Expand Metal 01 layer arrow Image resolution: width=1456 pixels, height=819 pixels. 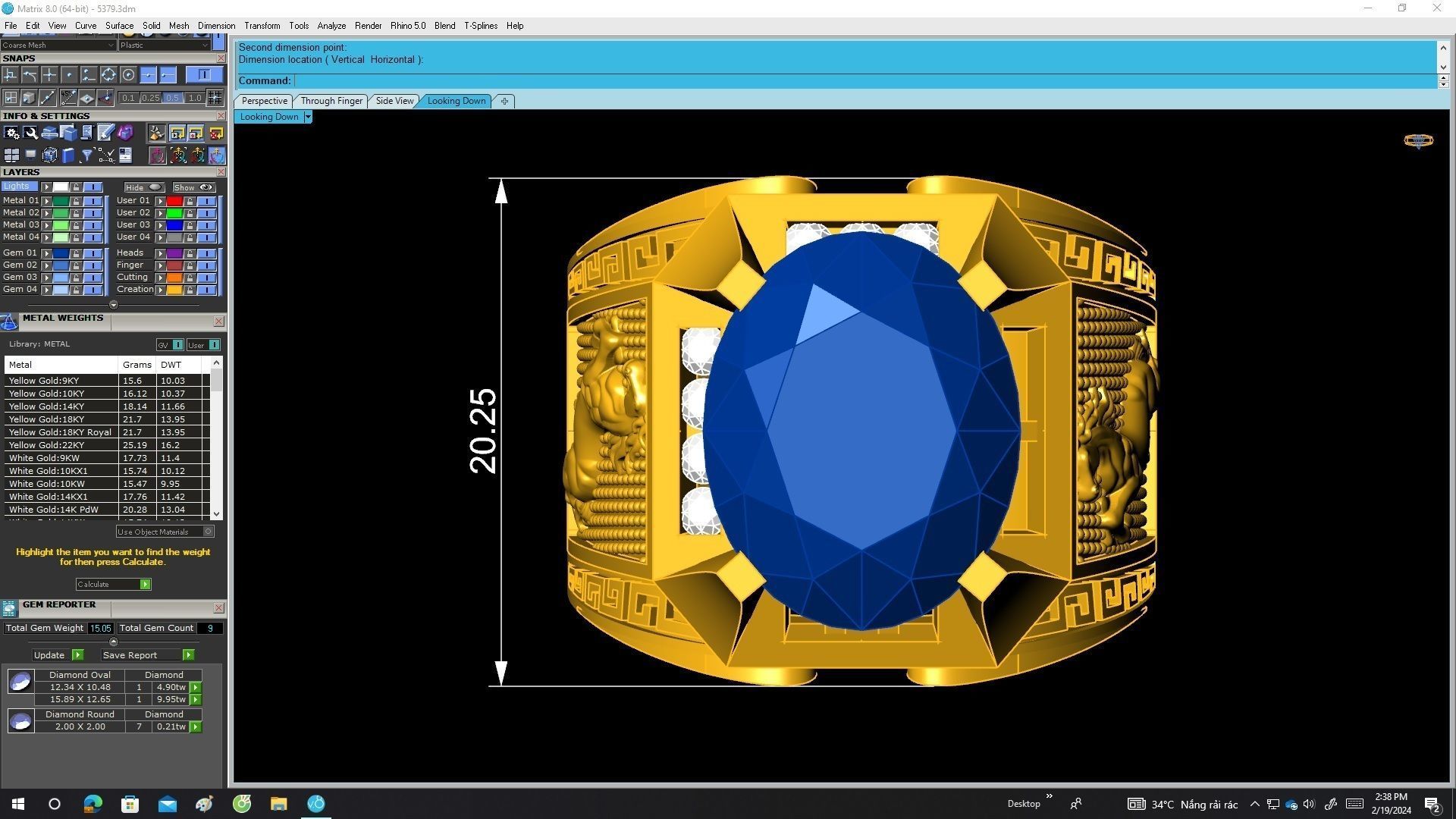(x=46, y=201)
